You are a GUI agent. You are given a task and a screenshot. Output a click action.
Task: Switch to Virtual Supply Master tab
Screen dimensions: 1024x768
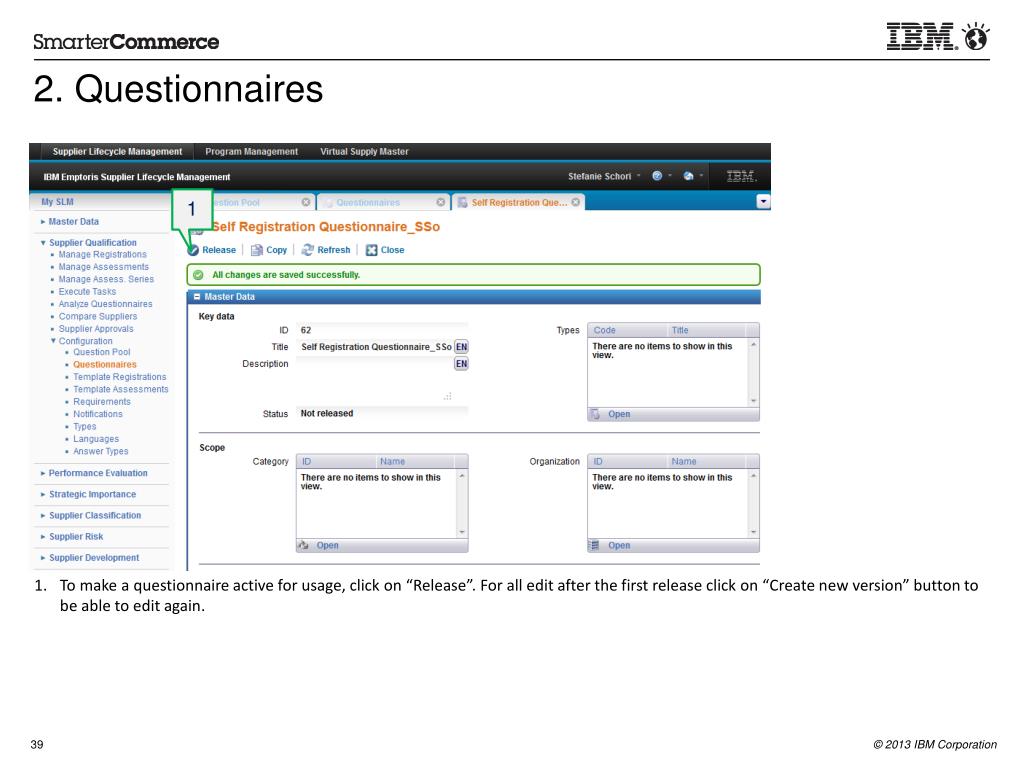tap(364, 152)
